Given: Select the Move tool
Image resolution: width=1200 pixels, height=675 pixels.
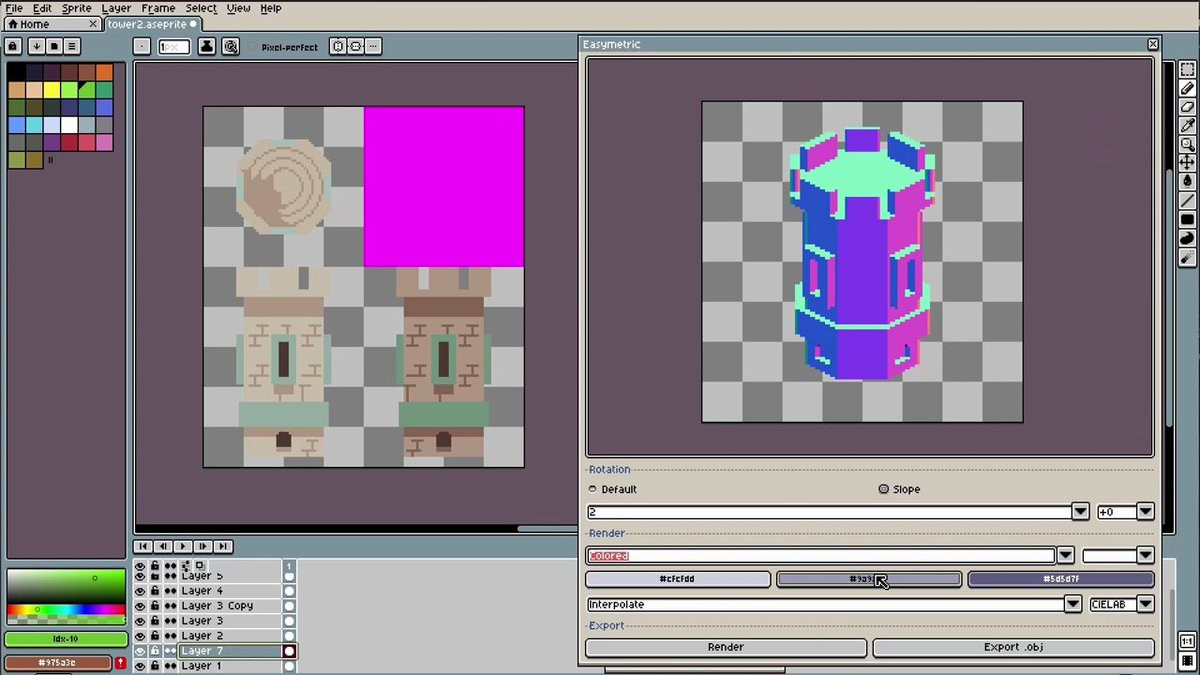Looking at the screenshot, I should coord(1187,163).
